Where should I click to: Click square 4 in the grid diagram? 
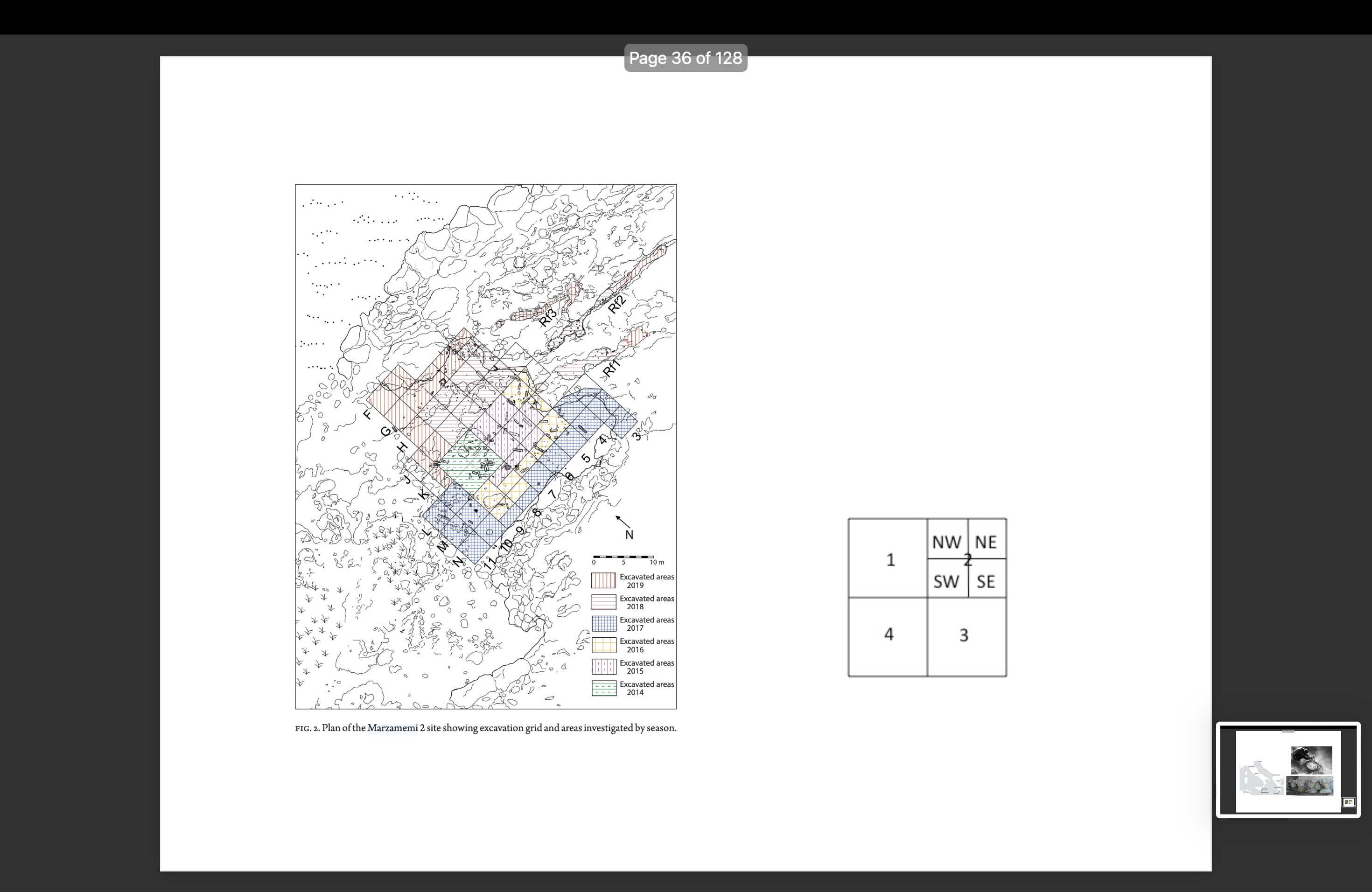889,634
